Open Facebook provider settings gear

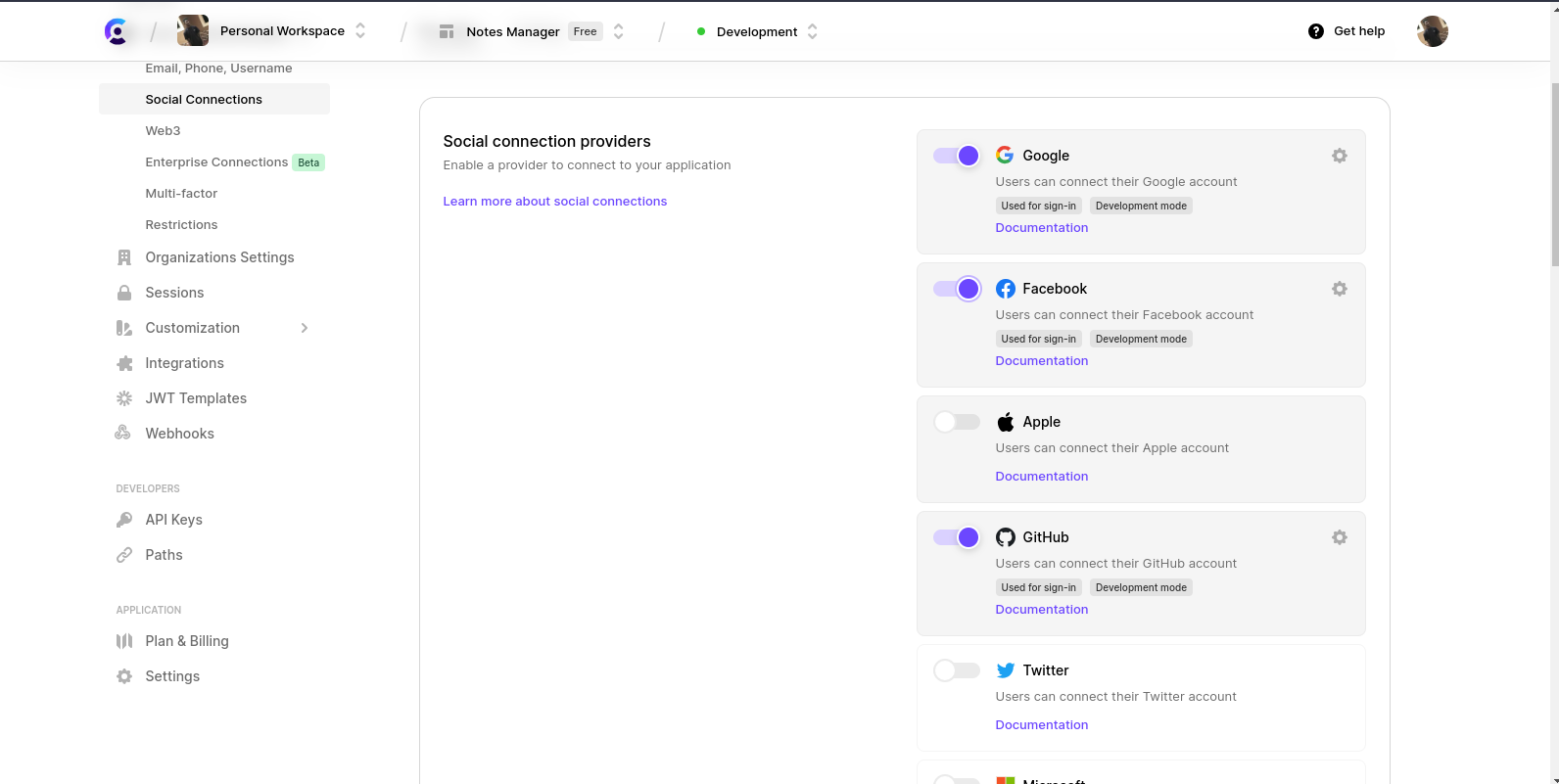click(1340, 289)
